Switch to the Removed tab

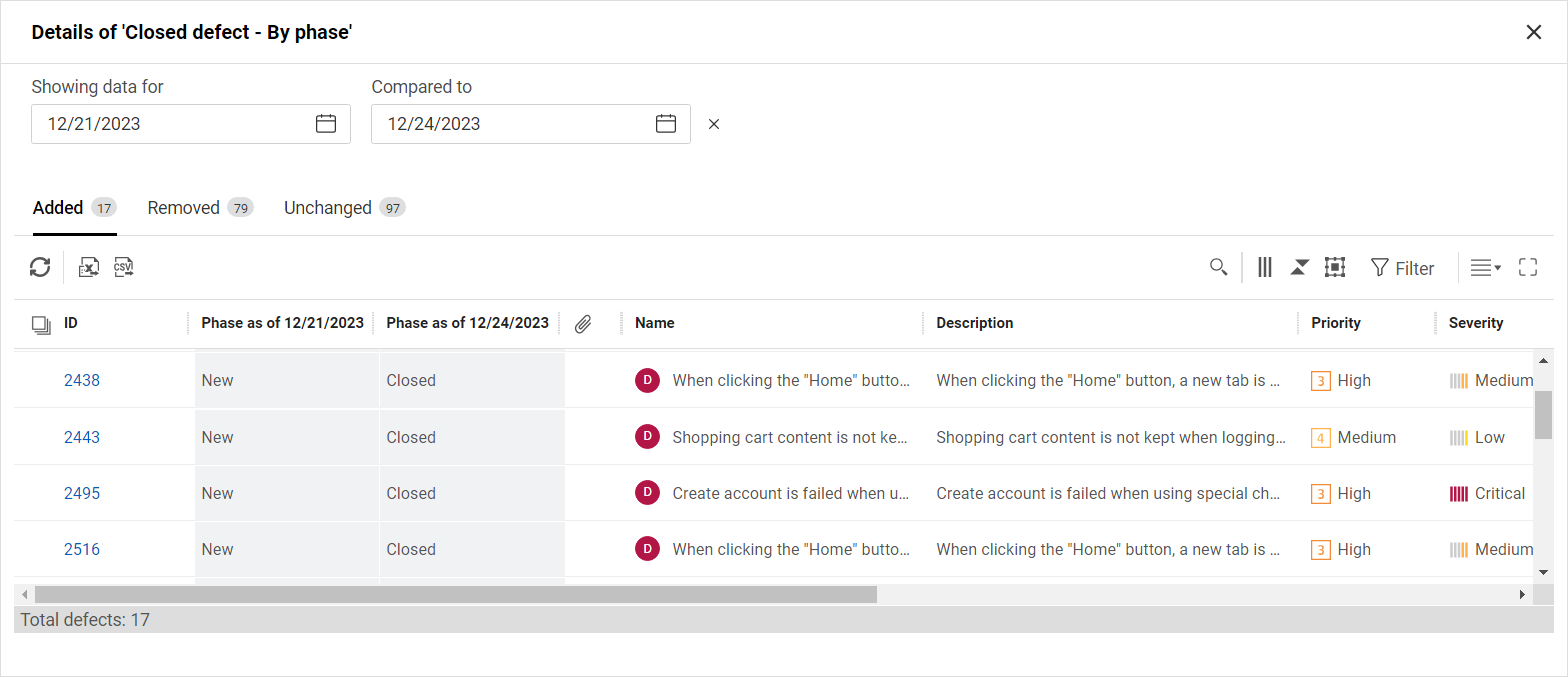click(199, 208)
